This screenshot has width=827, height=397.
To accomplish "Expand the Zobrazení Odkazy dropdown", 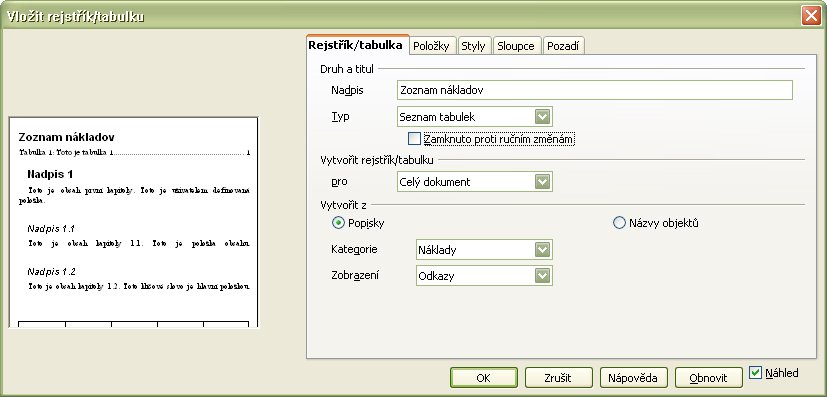I will tap(542, 275).
